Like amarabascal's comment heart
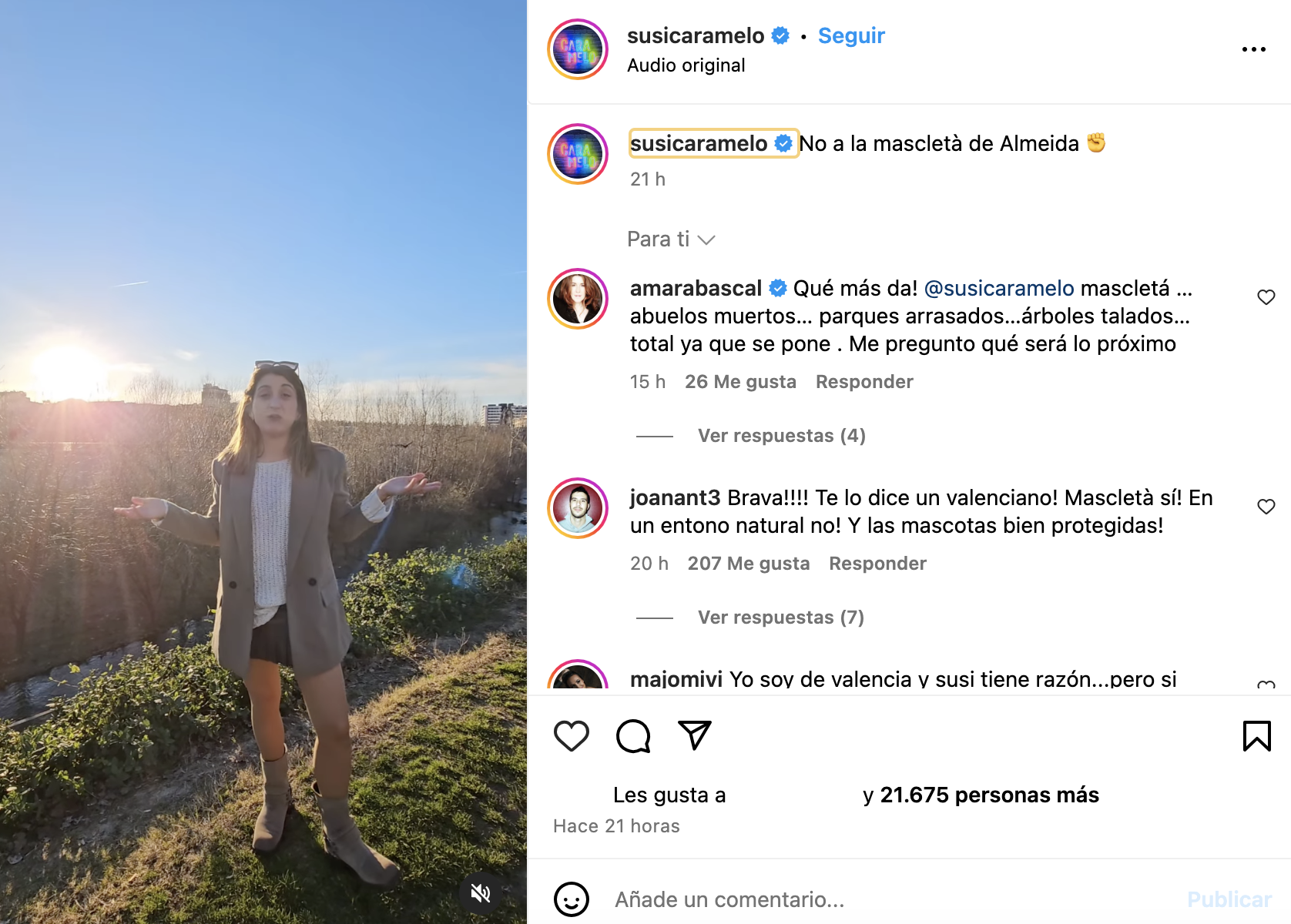 coord(1266,297)
